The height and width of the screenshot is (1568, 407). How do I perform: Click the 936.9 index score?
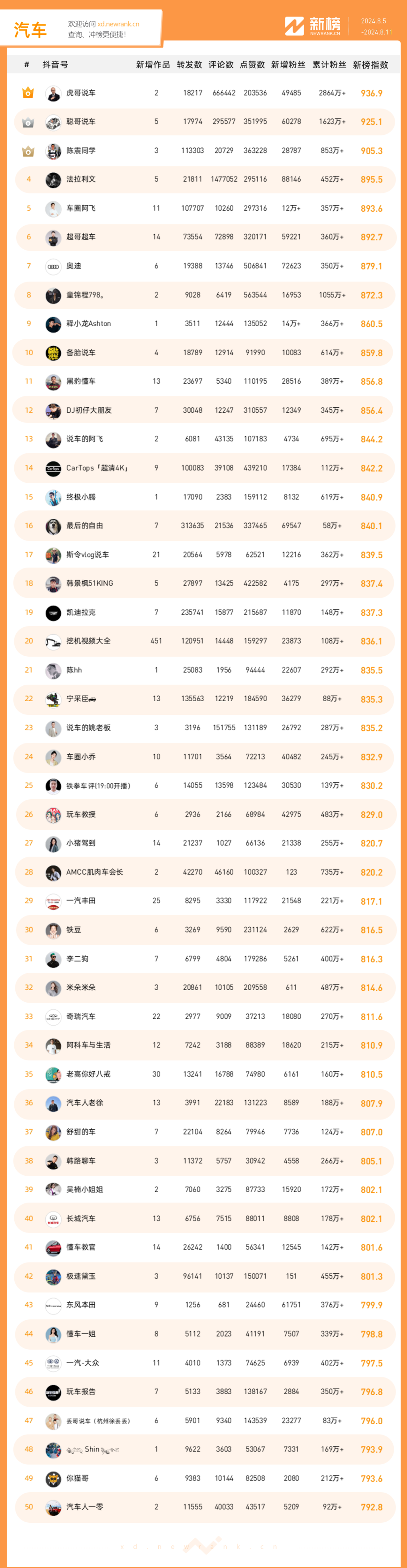coord(372,93)
